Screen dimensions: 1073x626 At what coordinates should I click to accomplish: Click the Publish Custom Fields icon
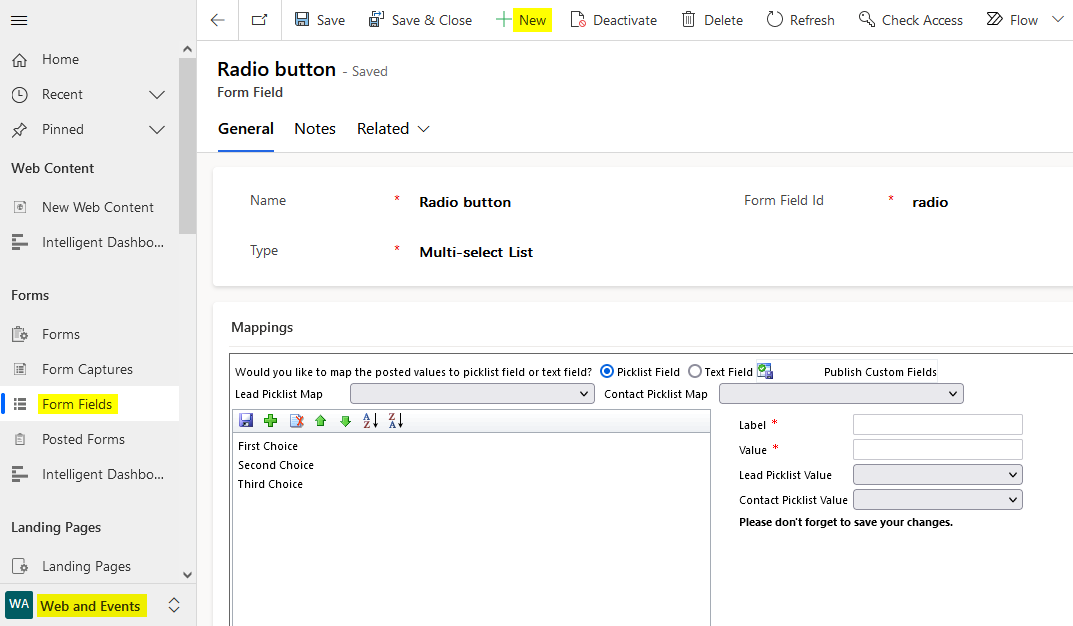pos(765,371)
